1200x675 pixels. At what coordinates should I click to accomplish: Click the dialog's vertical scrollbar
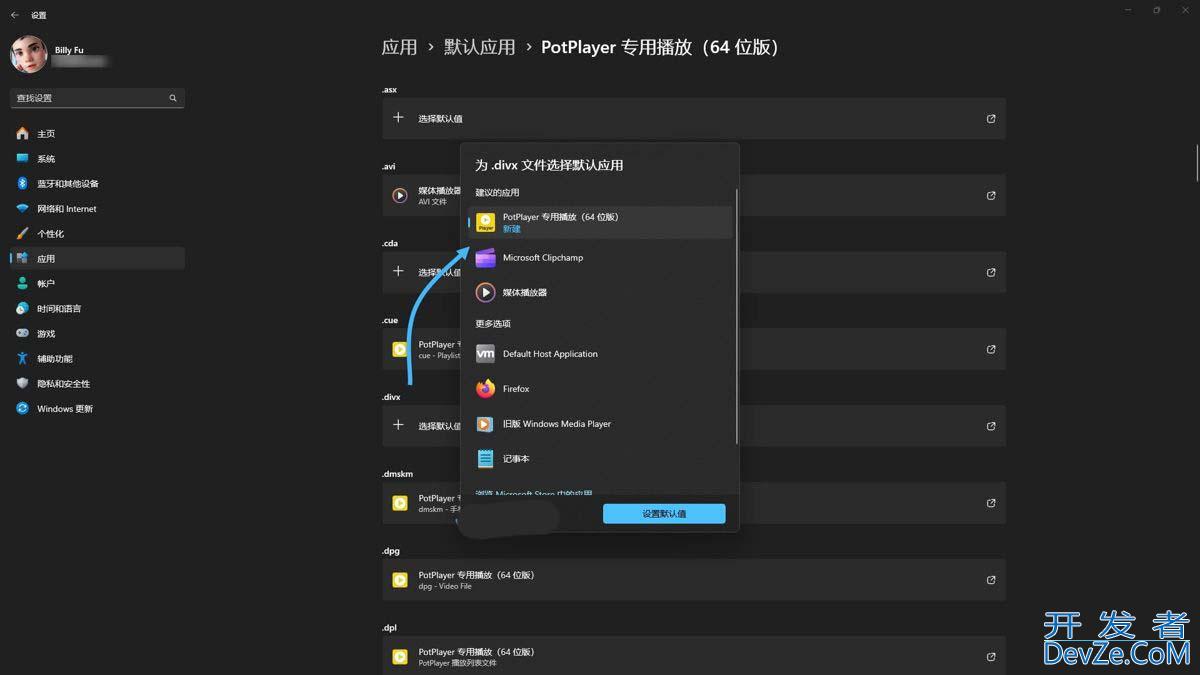(x=737, y=317)
